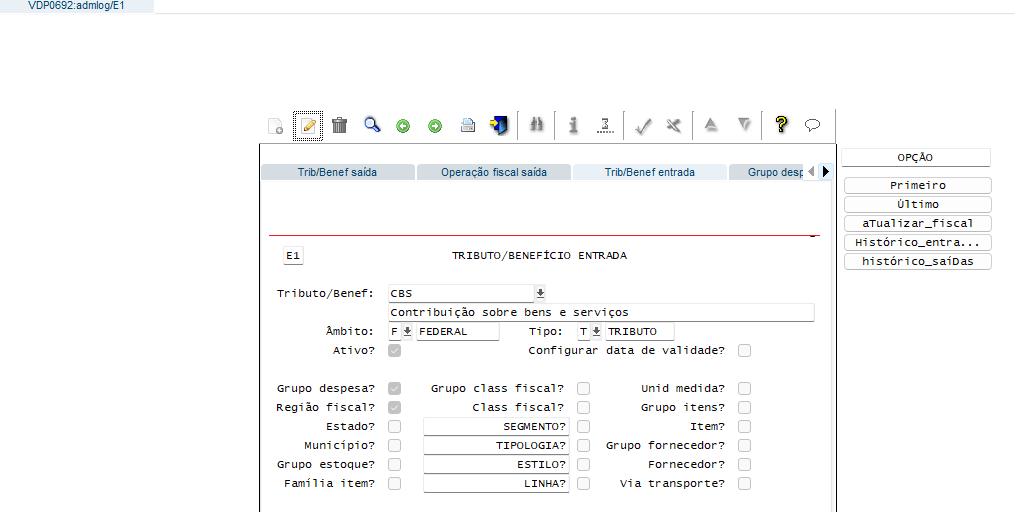1015x512 pixels.
Task: Select Trib/Benef entrada tab
Action: pyautogui.click(x=650, y=172)
